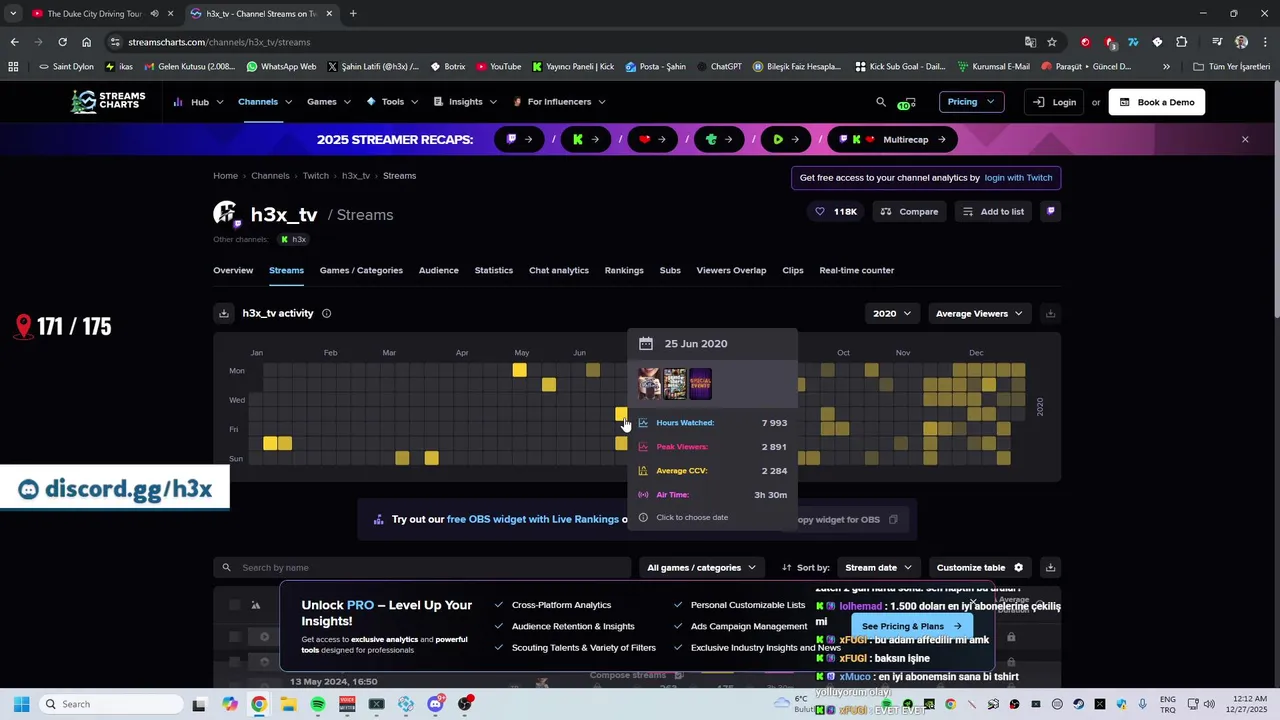The height and width of the screenshot is (720, 1280).
Task: Show info tooltip for h3x_tv activity
Action: pyautogui.click(x=326, y=313)
